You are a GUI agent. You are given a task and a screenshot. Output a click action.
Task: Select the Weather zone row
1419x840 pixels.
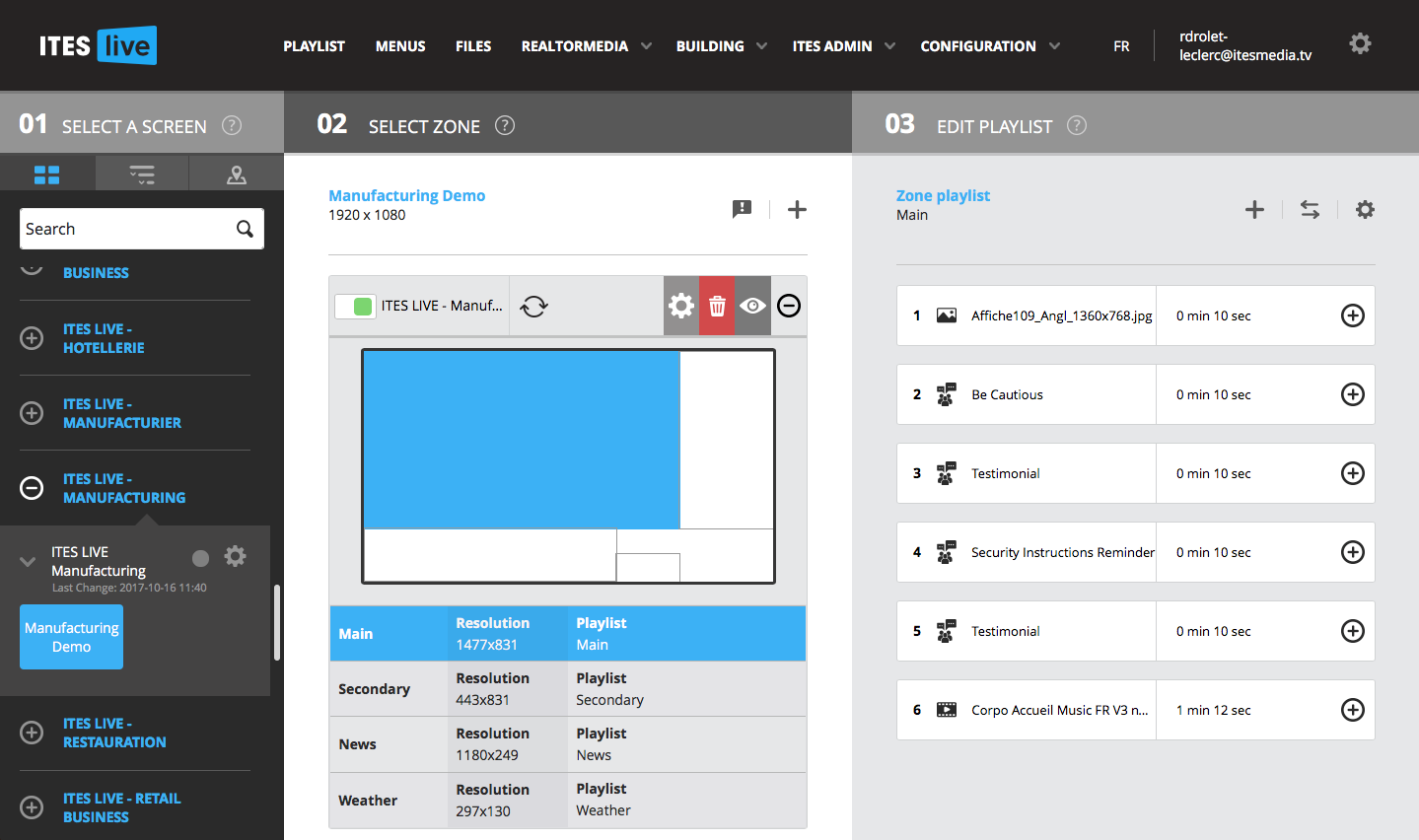pyautogui.click(x=568, y=800)
